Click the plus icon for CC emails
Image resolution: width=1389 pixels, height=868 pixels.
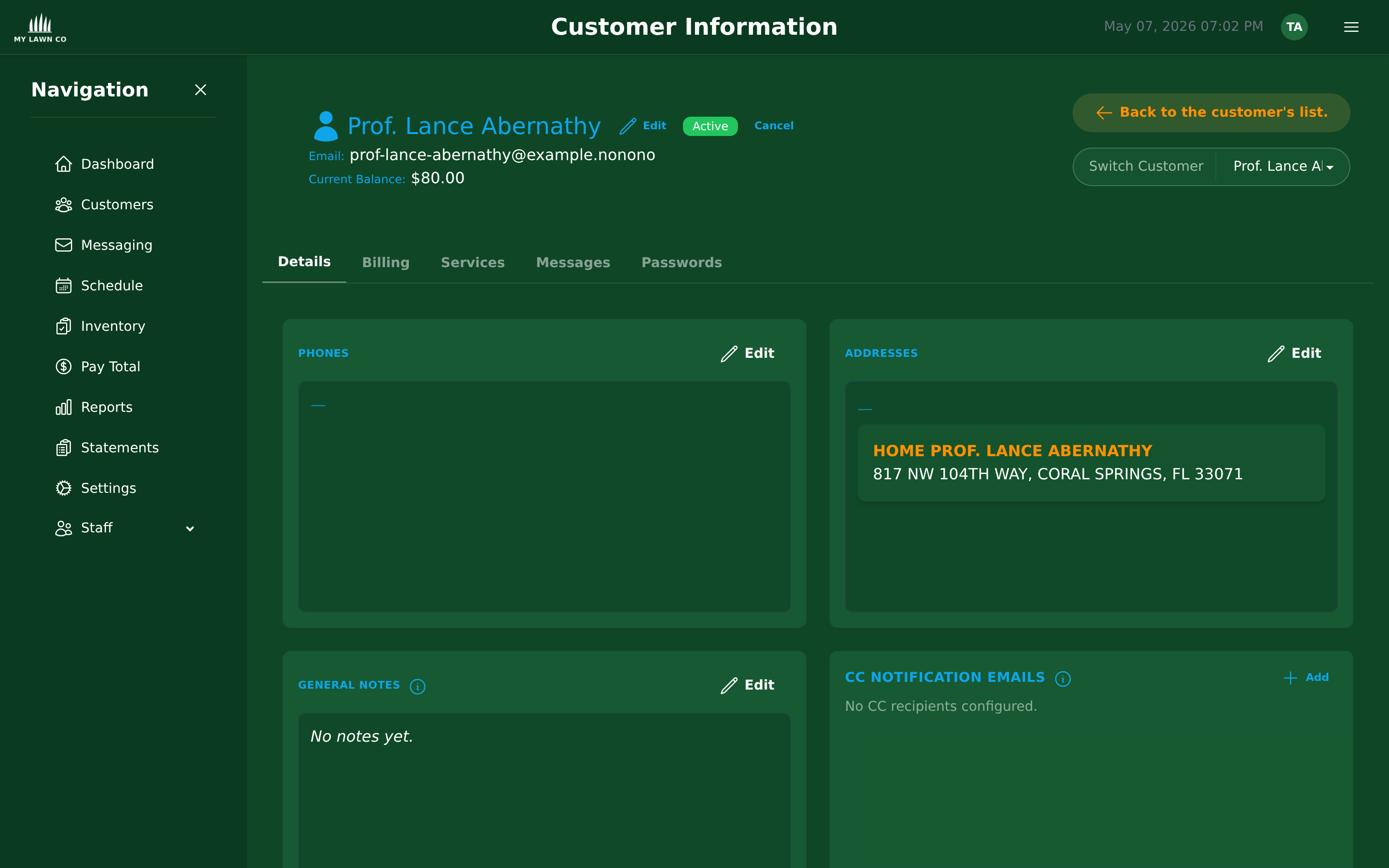click(x=1290, y=678)
